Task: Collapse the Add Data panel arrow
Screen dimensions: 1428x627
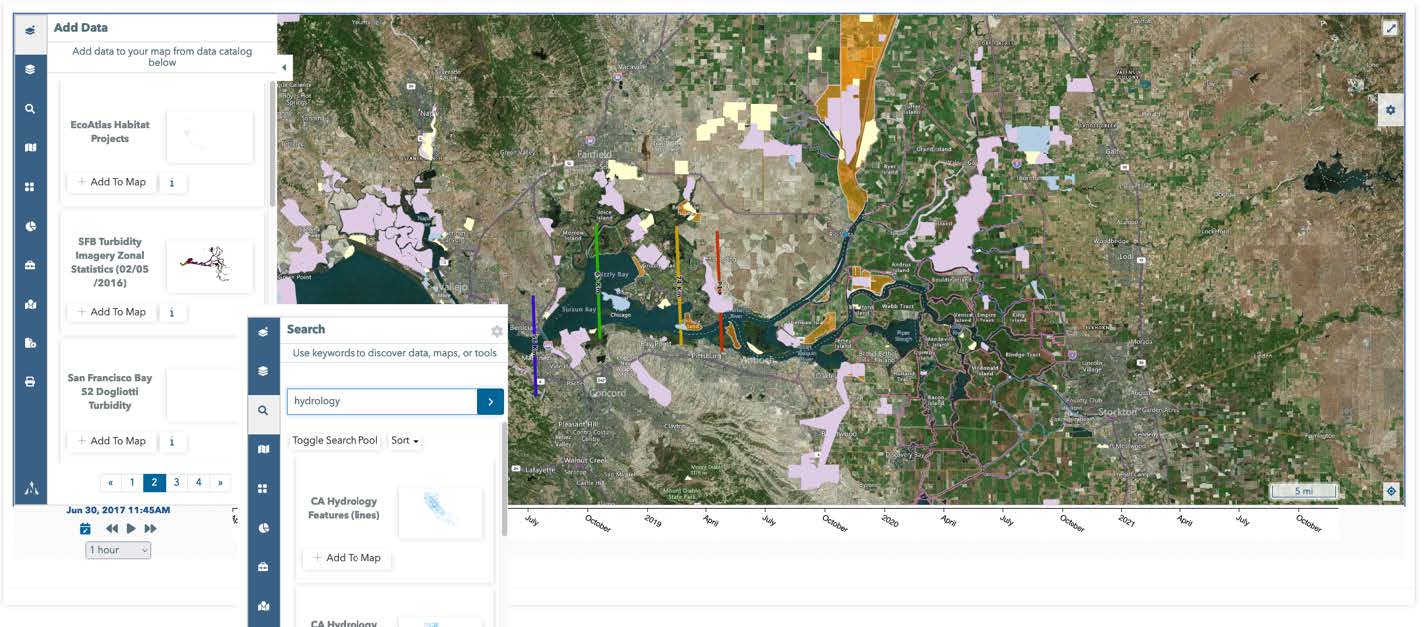Action: tap(284, 67)
